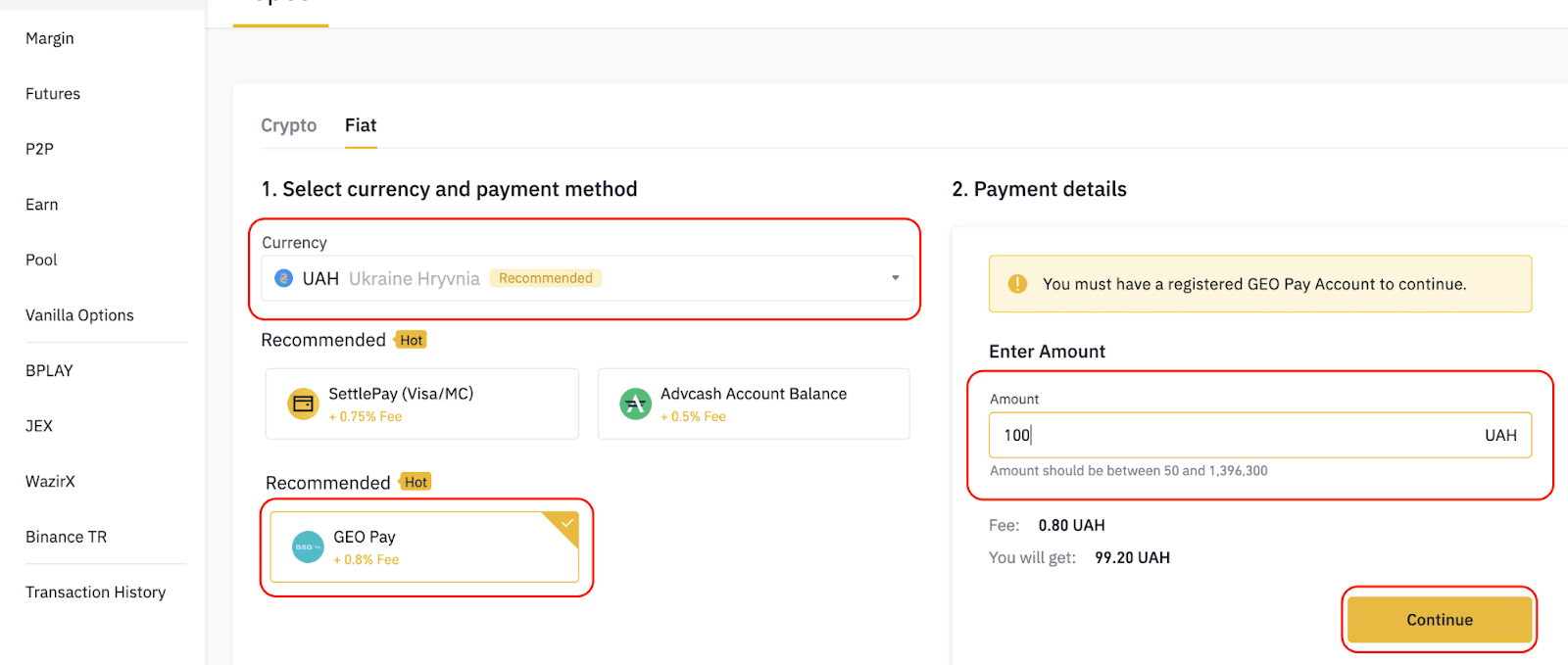The height and width of the screenshot is (665, 1568).
Task: Open the Currency dropdown arrow
Action: click(895, 278)
